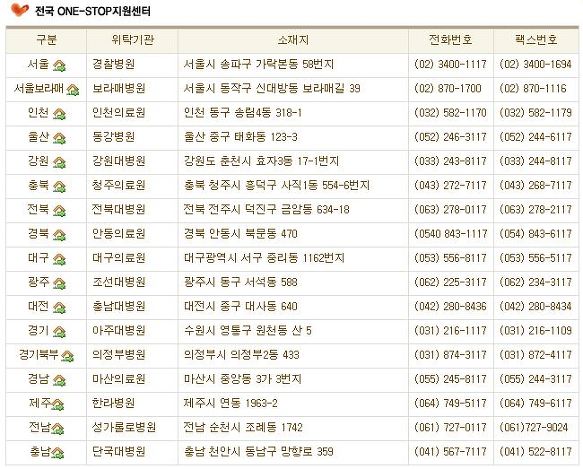This screenshot has height=469, width=583.
Task: Click the 제주 region link
Action: point(40,403)
